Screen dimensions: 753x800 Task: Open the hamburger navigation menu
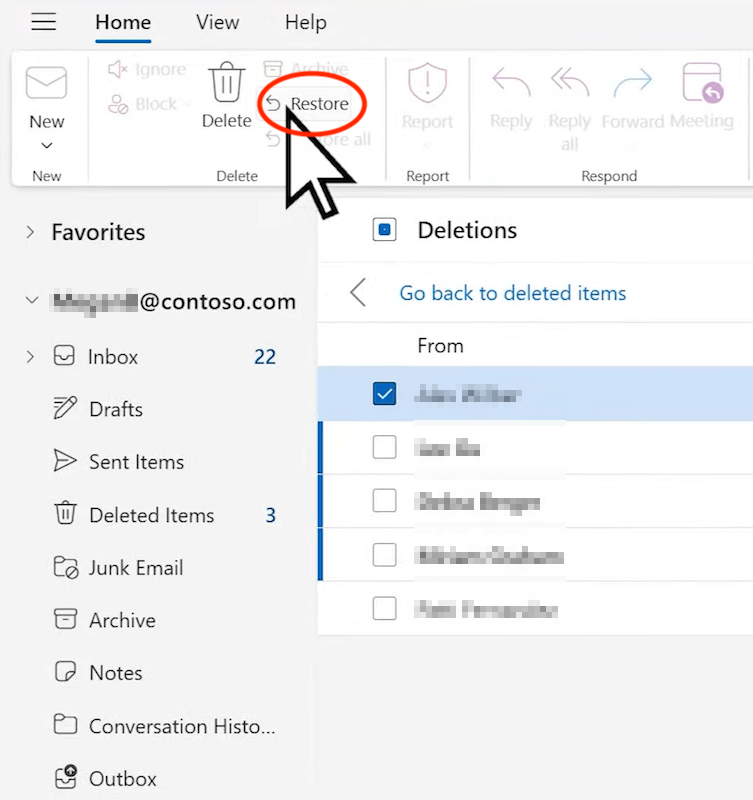[43, 22]
